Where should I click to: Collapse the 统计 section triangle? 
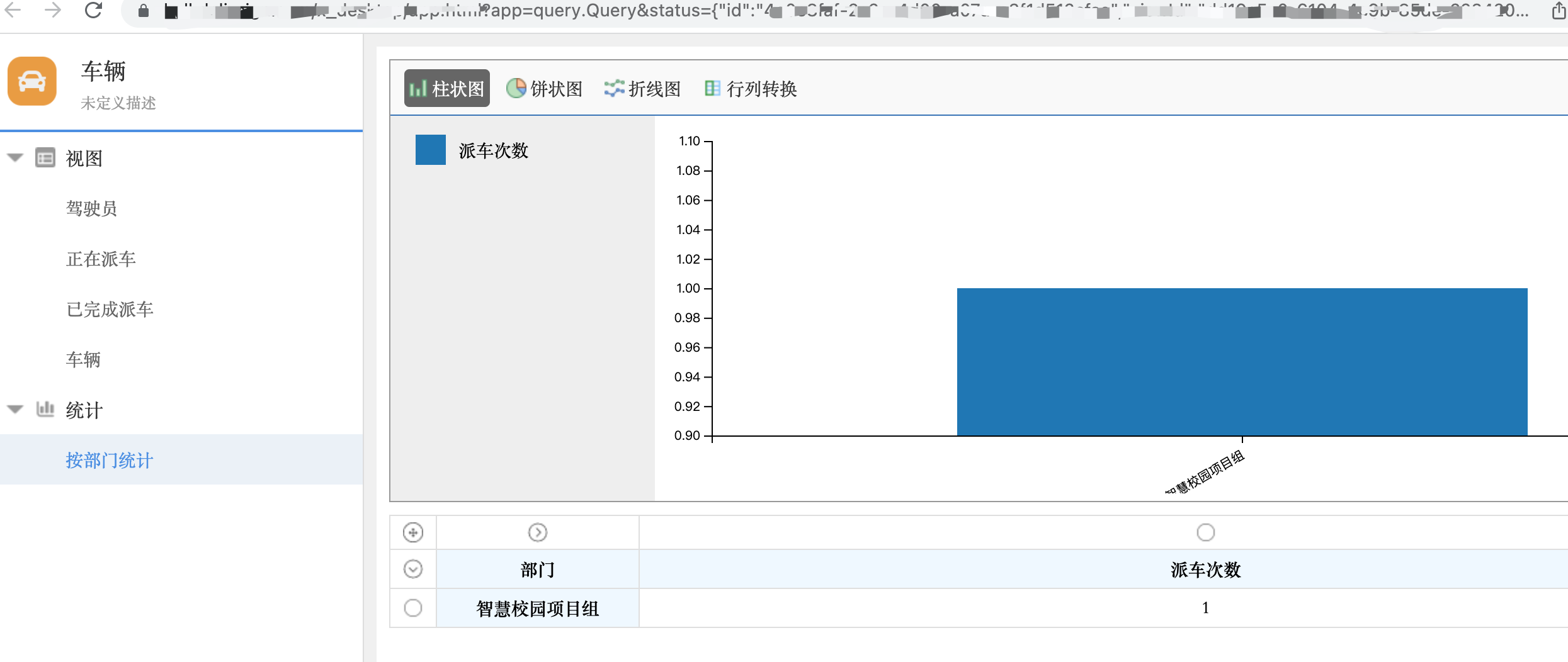(x=15, y=409)
